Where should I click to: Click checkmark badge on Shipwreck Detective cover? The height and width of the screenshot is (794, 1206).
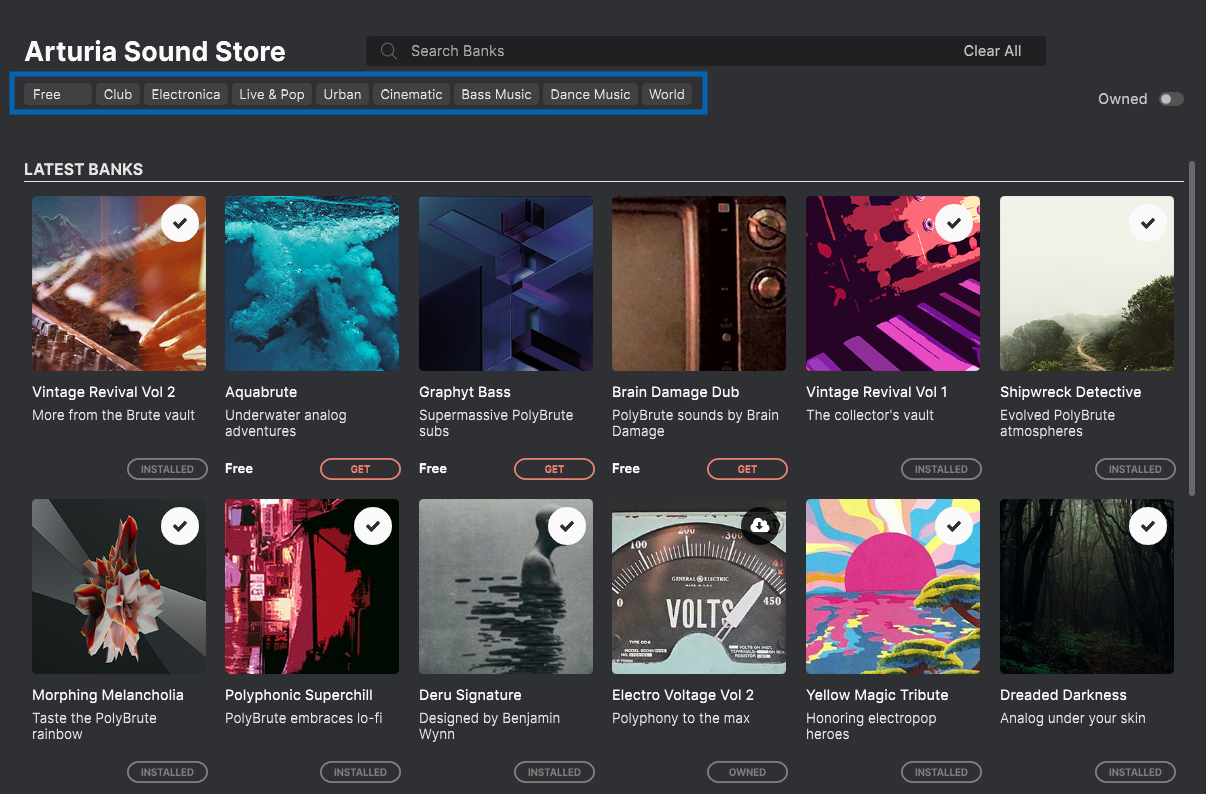click(1148, 223)
